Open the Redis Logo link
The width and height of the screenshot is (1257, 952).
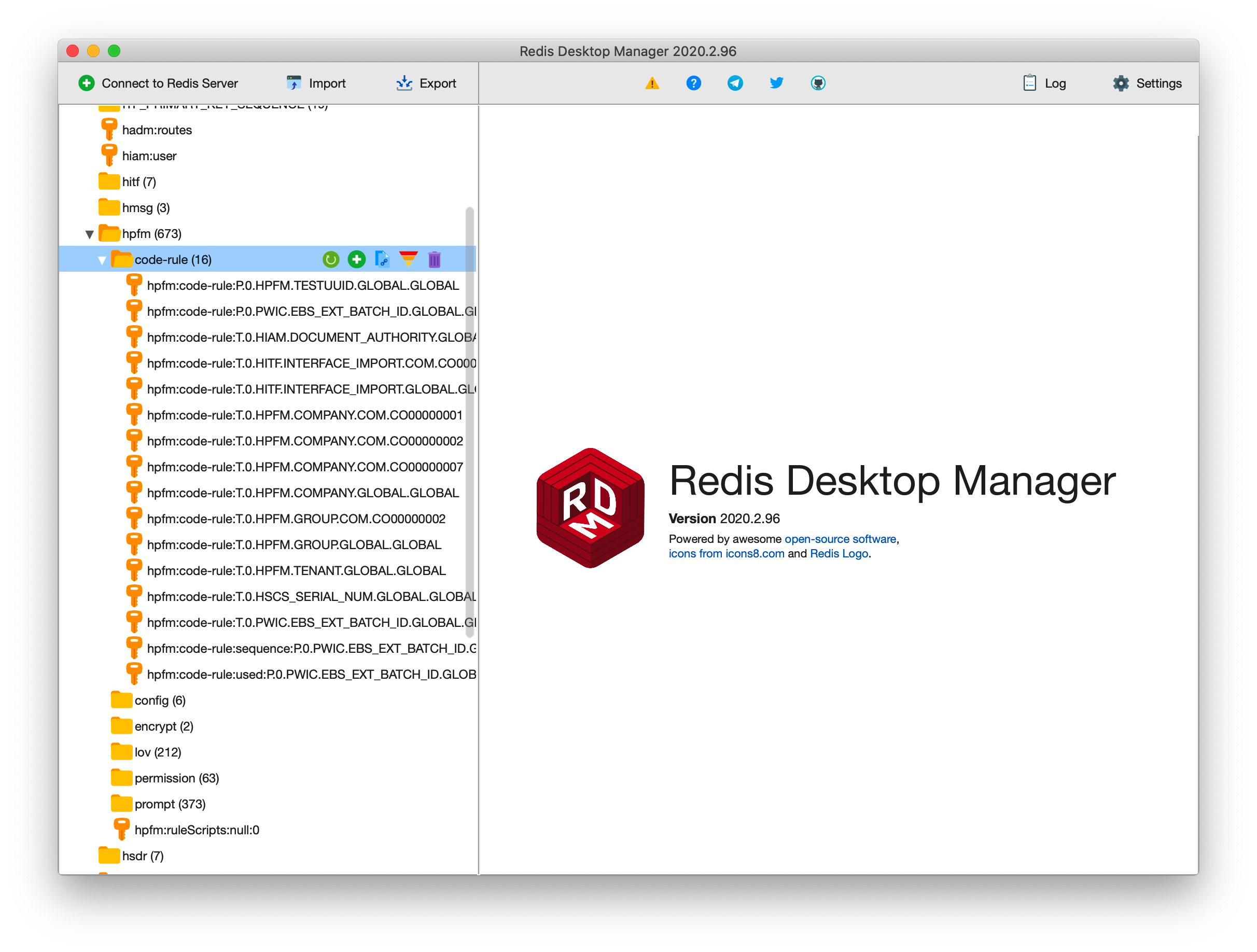[839, 554]
